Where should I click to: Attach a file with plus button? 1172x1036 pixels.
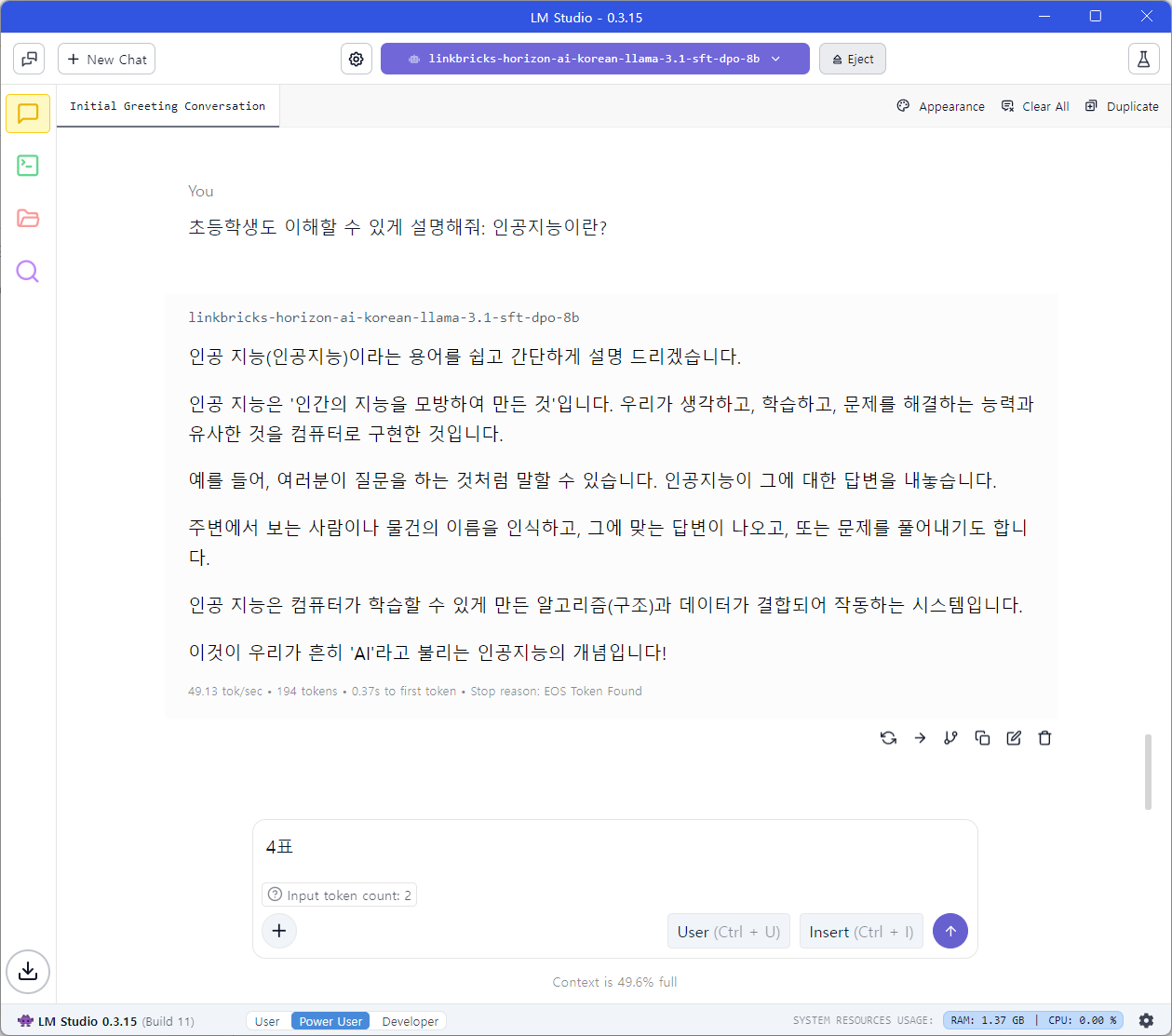pyautogui.click(x=279, y=931)
